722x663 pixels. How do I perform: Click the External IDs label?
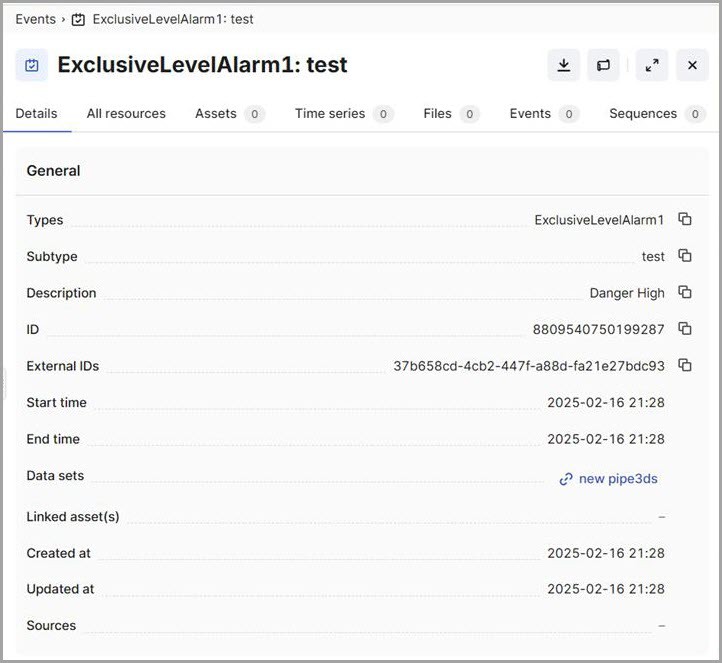(x=63, y=366)
